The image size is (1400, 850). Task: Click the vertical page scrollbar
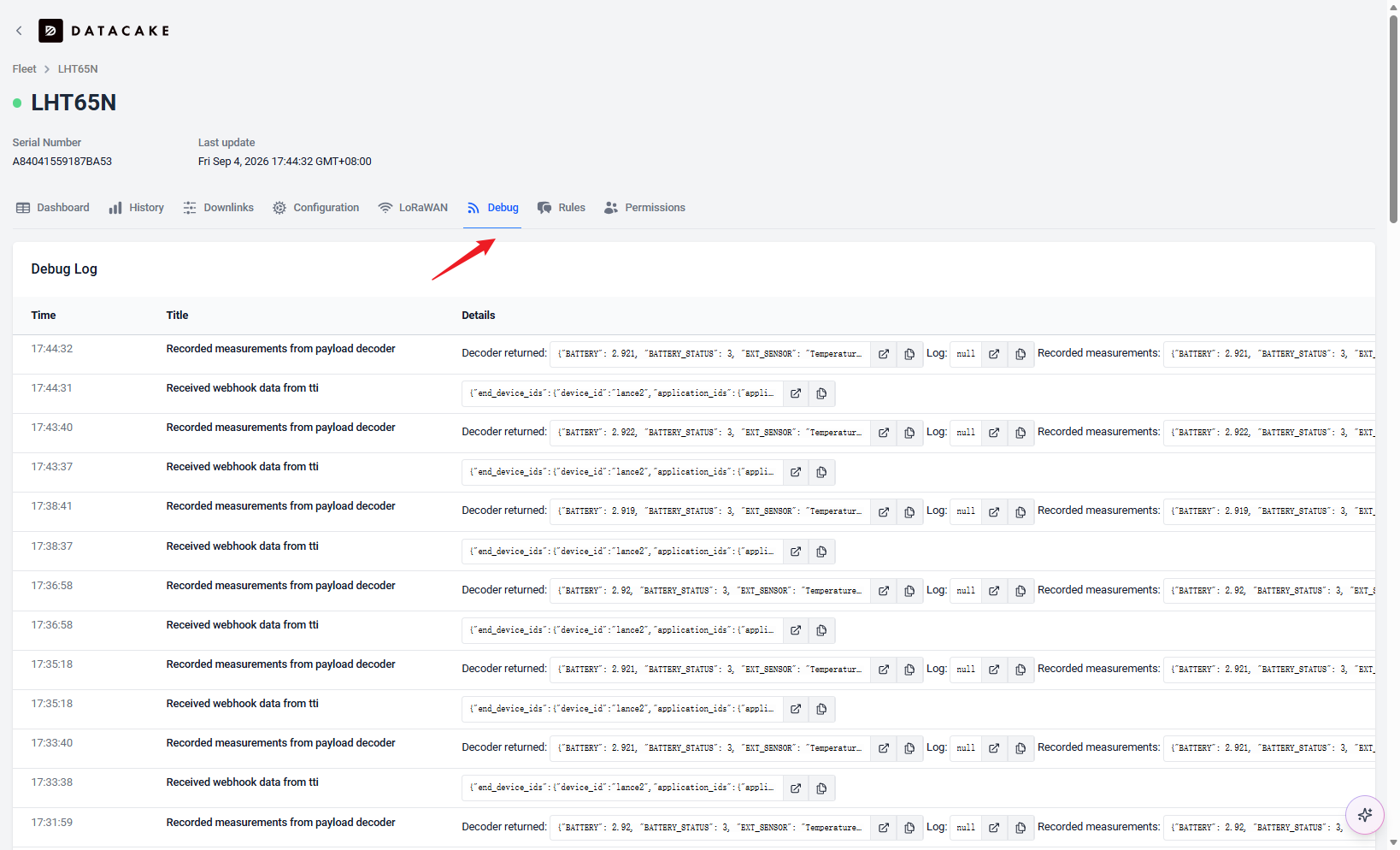click(x=1393, y=120)
